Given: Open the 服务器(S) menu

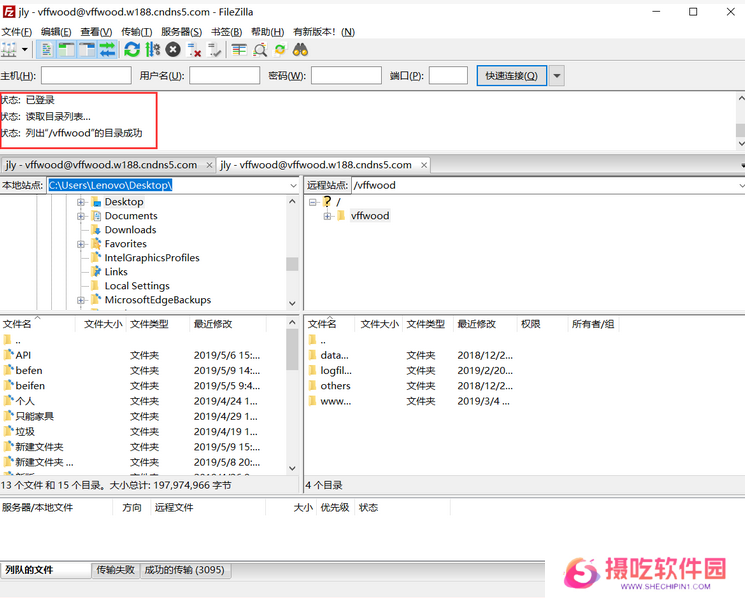Looking at the screenshot, I should coord(181,32).
